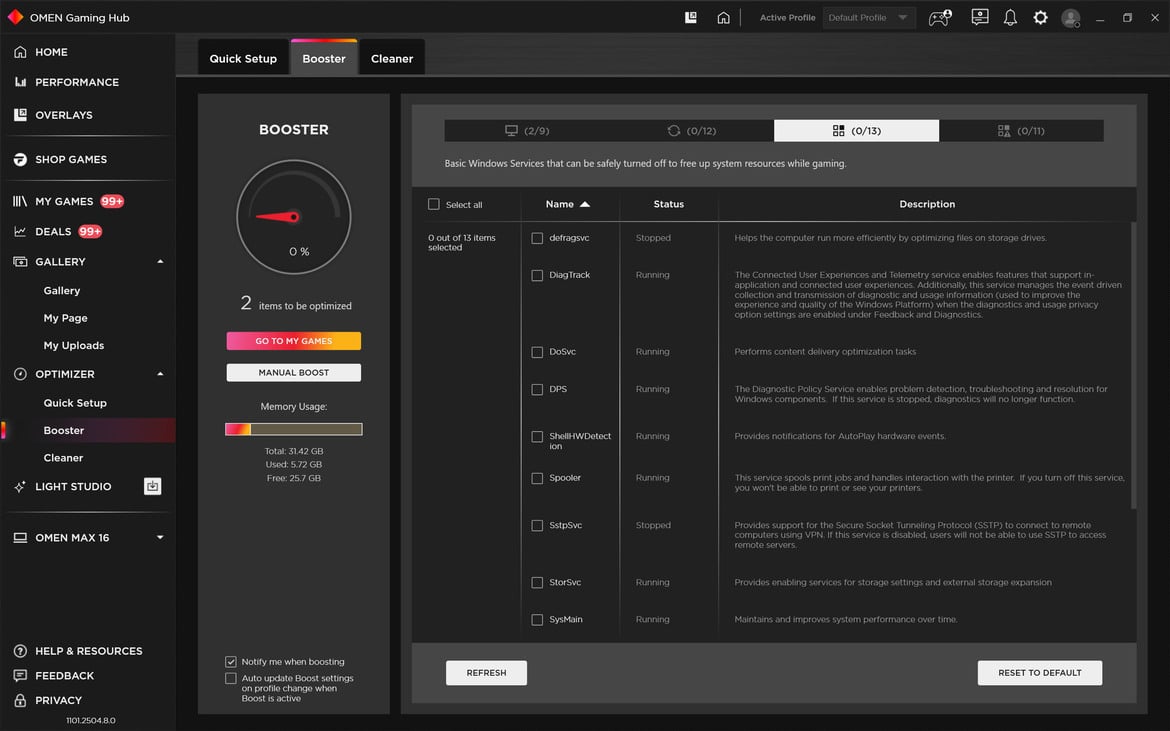
Task: Open the Deals section icon
Action: [x=20, y=232]
